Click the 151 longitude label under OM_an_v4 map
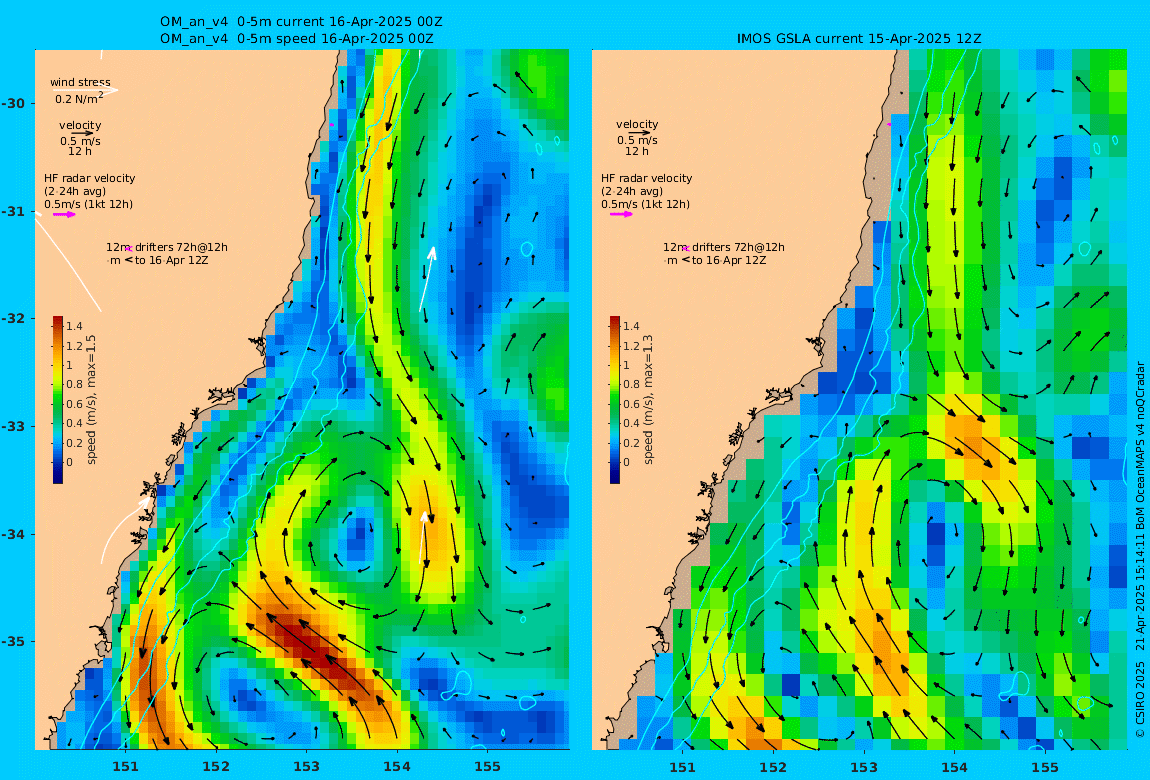The image size is (1150, 780). [125, 767]
